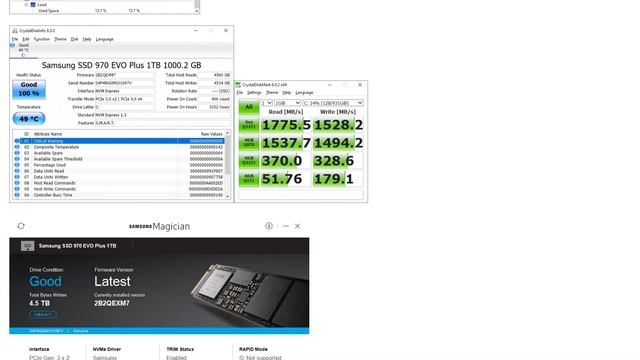
Task: Select the Data Units Written row
Action: (x=118, y=177)
